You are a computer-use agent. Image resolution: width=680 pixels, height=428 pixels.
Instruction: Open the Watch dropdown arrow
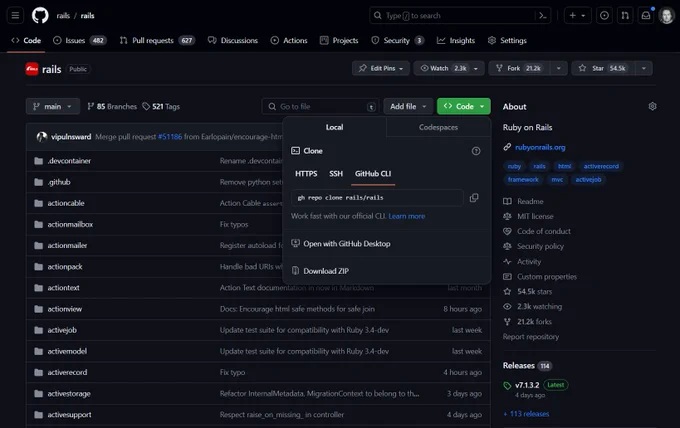[476, 69]
